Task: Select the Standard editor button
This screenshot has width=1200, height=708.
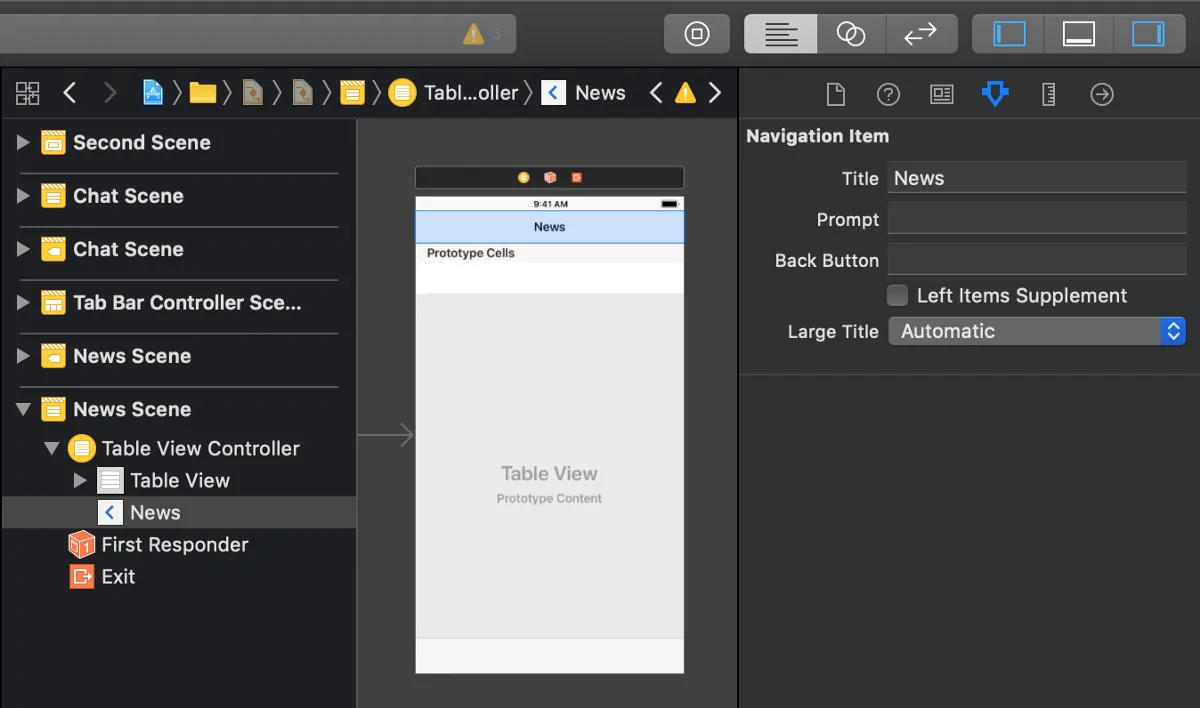Action: coord(780,34)
